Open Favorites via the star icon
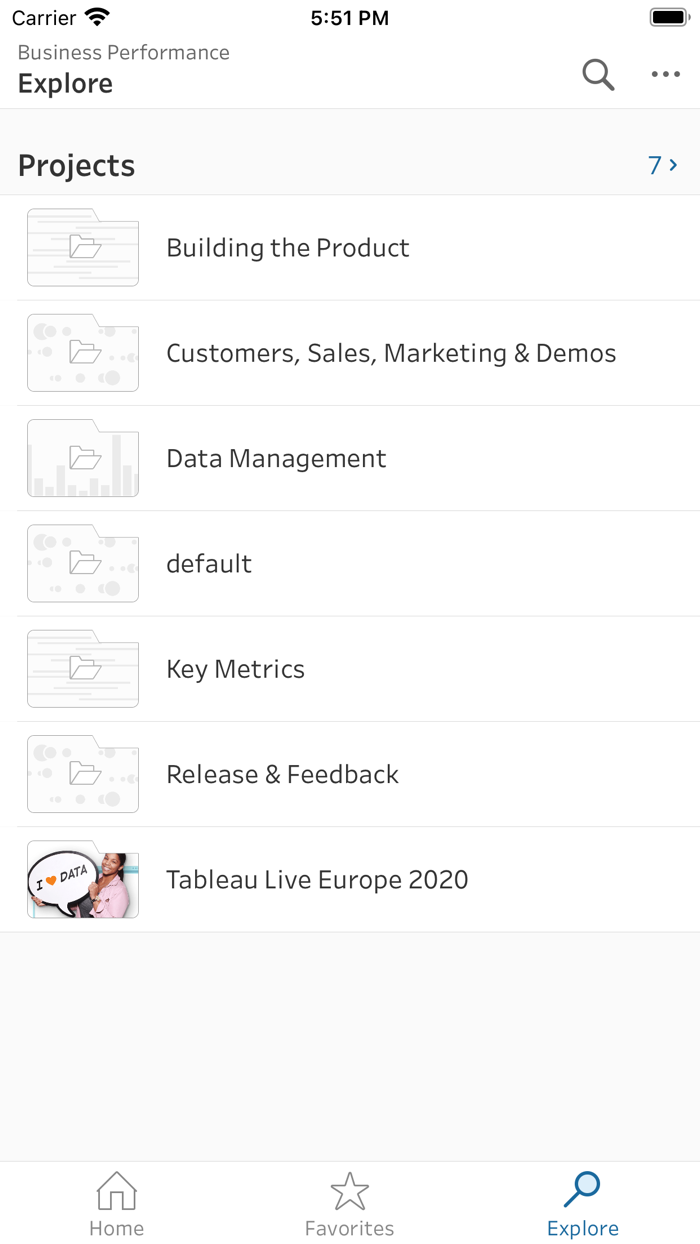700x1244 pixels. point(350,1191)
